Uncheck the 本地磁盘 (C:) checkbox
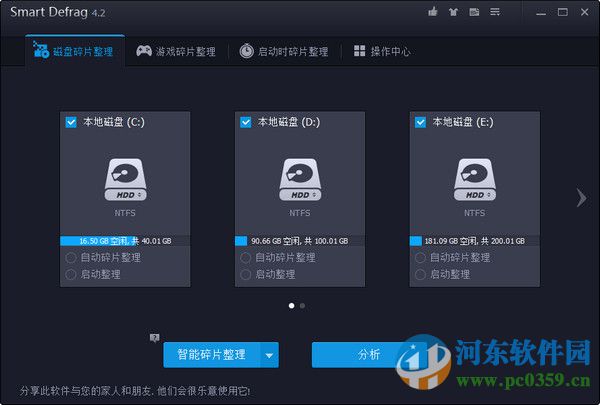Screen dimensions: 600x405 click(x=71, y=122)
